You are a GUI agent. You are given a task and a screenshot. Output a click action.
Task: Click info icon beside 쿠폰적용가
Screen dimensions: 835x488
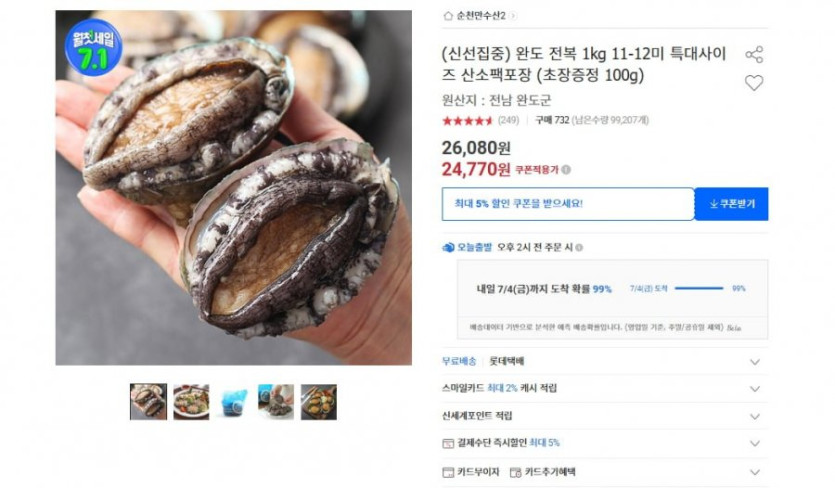566,169
